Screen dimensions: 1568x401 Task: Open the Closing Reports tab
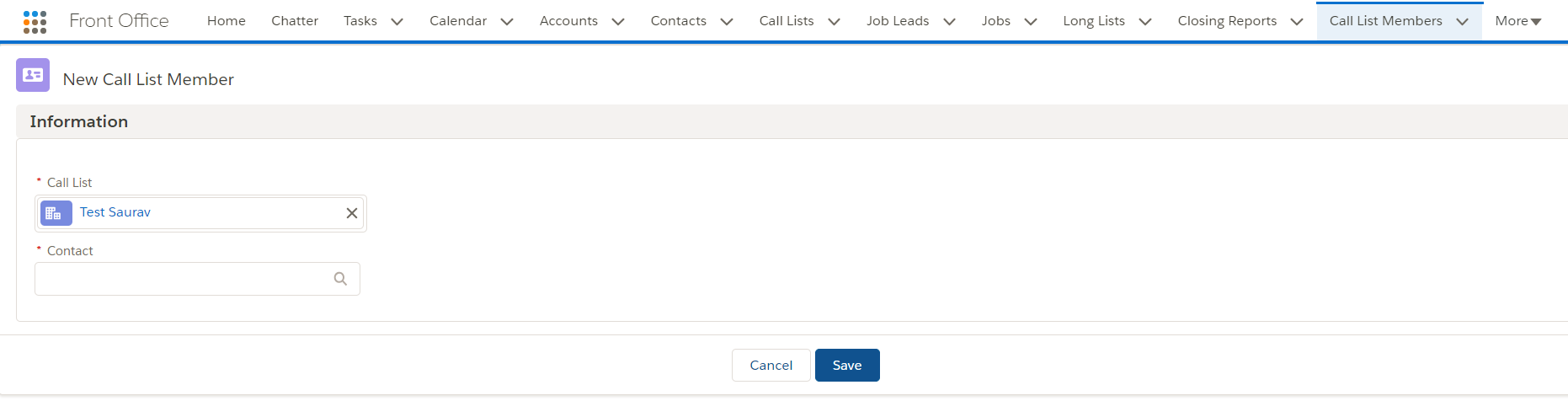(x=1227, y=21)
